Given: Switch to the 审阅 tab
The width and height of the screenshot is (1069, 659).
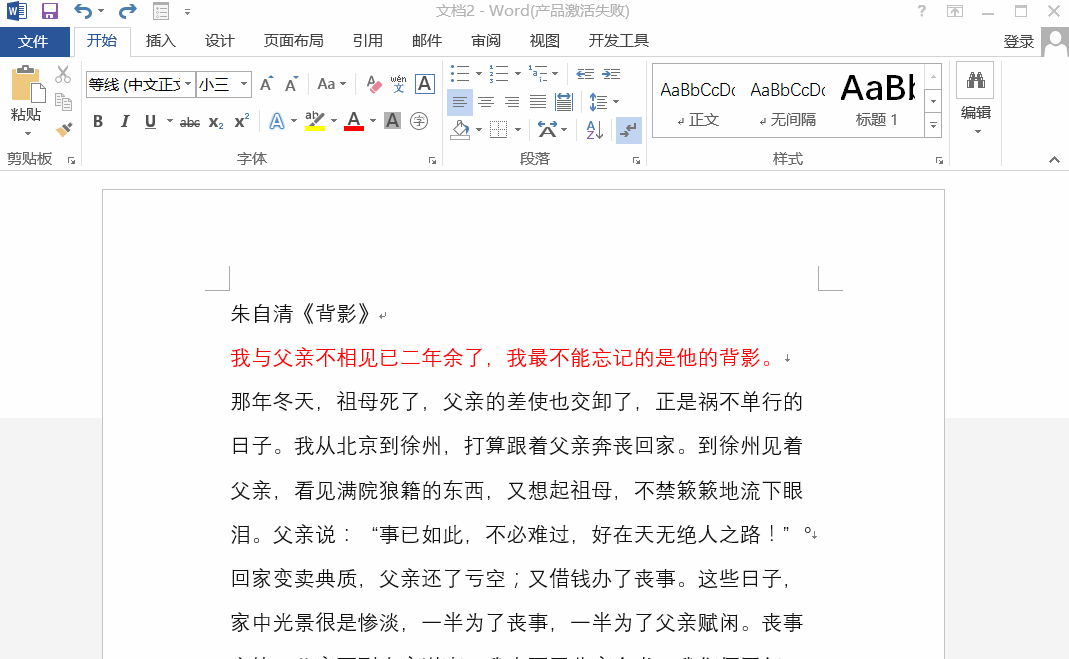Looking at the screenshot, I should point(486,41).
